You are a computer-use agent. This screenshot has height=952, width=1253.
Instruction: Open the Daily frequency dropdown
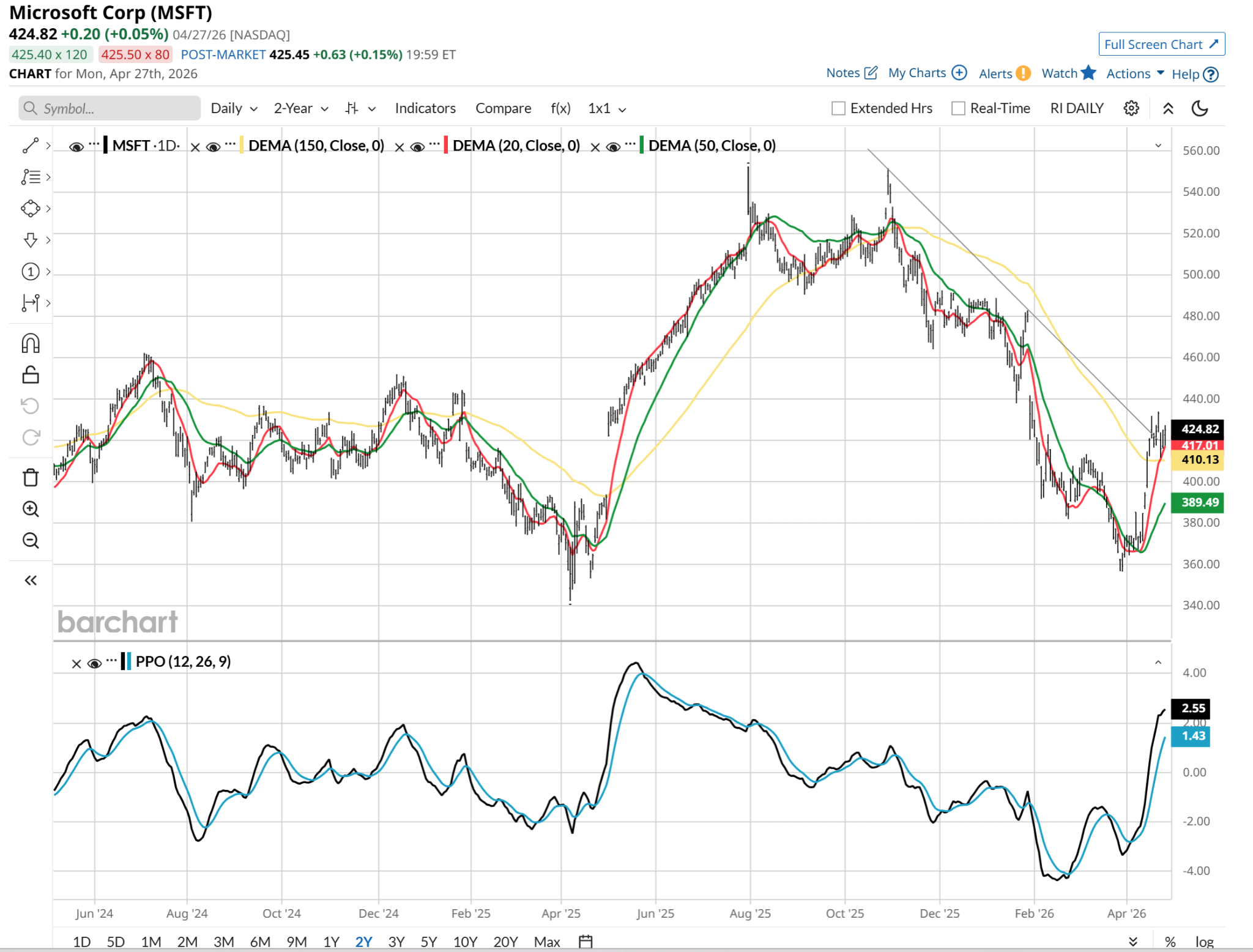[234, 108]
